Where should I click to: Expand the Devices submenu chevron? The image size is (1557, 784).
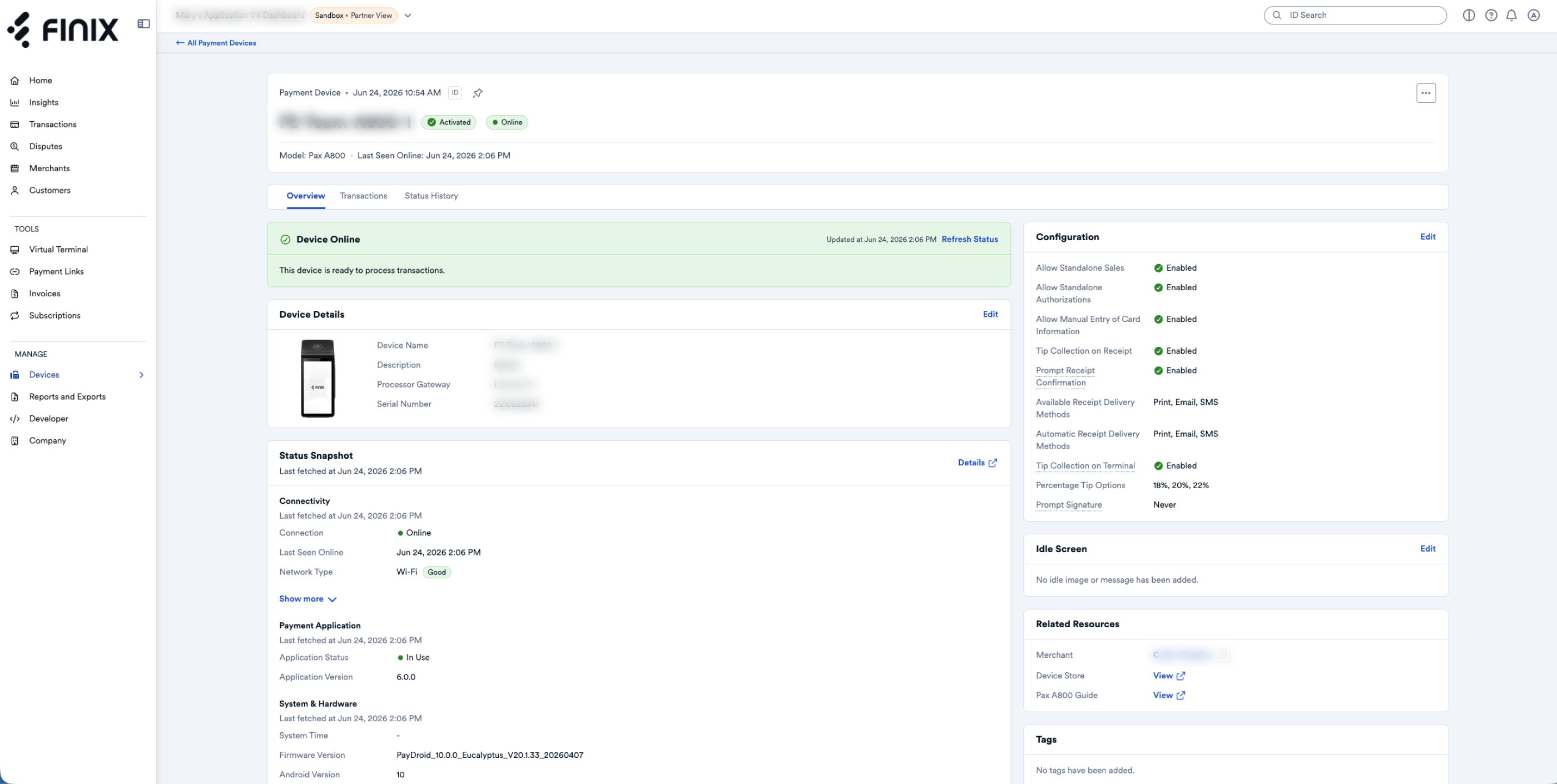(x=141, y=375)
